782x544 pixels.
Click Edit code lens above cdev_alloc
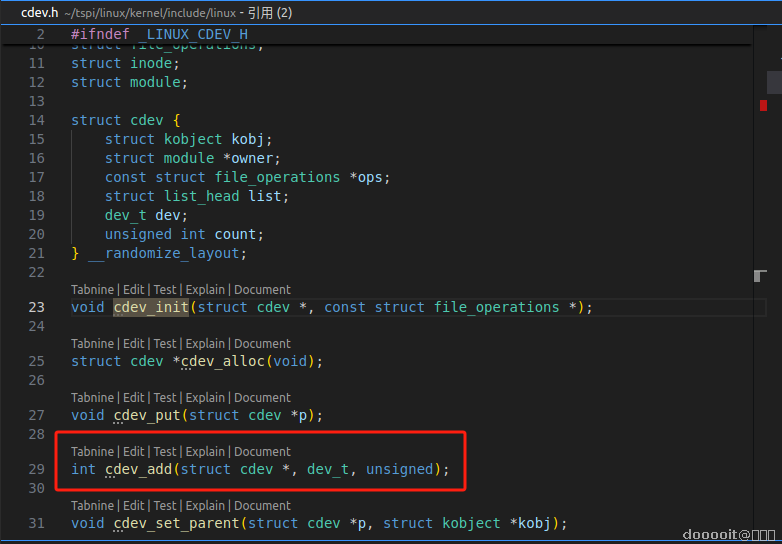[x=133, y=344]
